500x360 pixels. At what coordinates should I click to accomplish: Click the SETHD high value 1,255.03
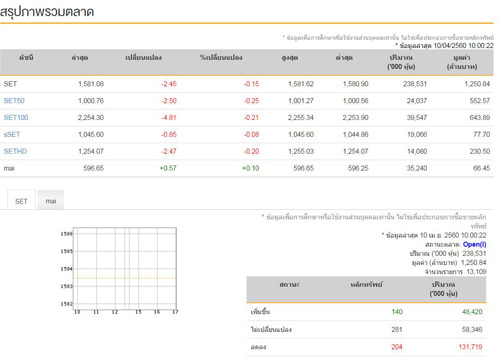point(301,151)
